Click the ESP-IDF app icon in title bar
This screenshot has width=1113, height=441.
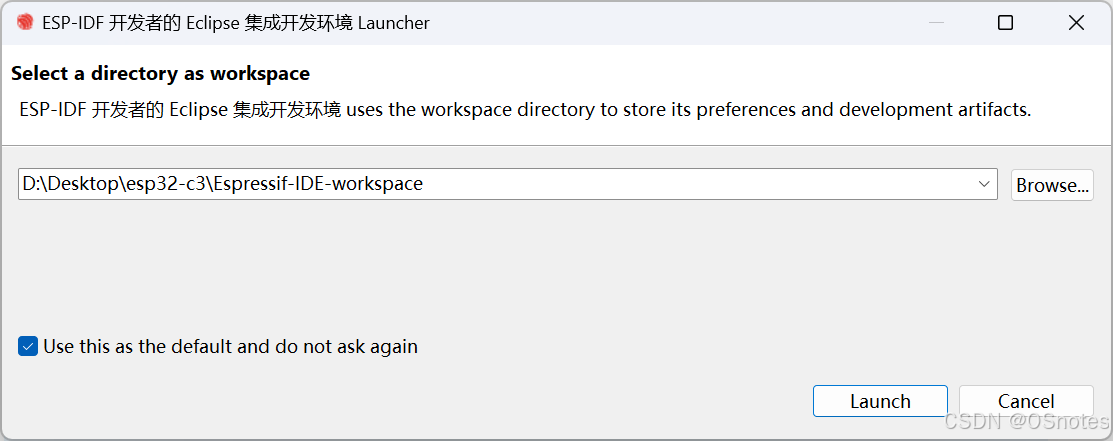coord(24,22)
